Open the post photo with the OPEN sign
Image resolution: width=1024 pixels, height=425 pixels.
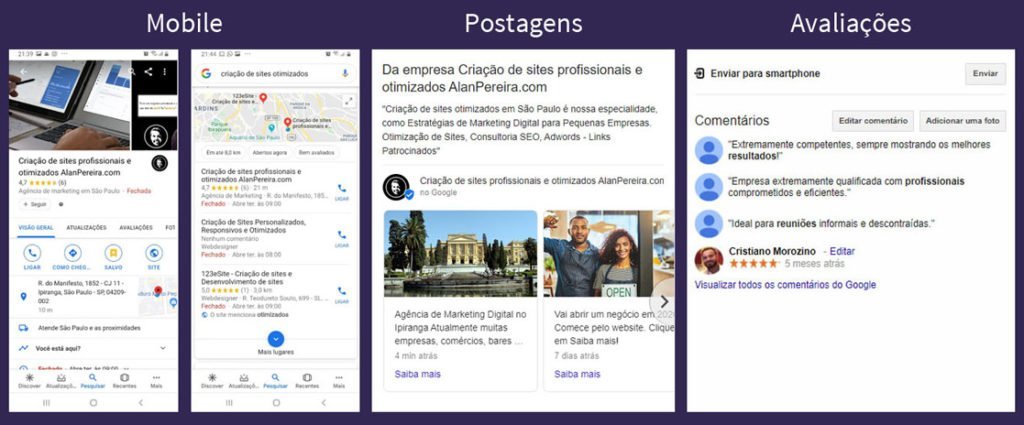click(x=609, y=253)
